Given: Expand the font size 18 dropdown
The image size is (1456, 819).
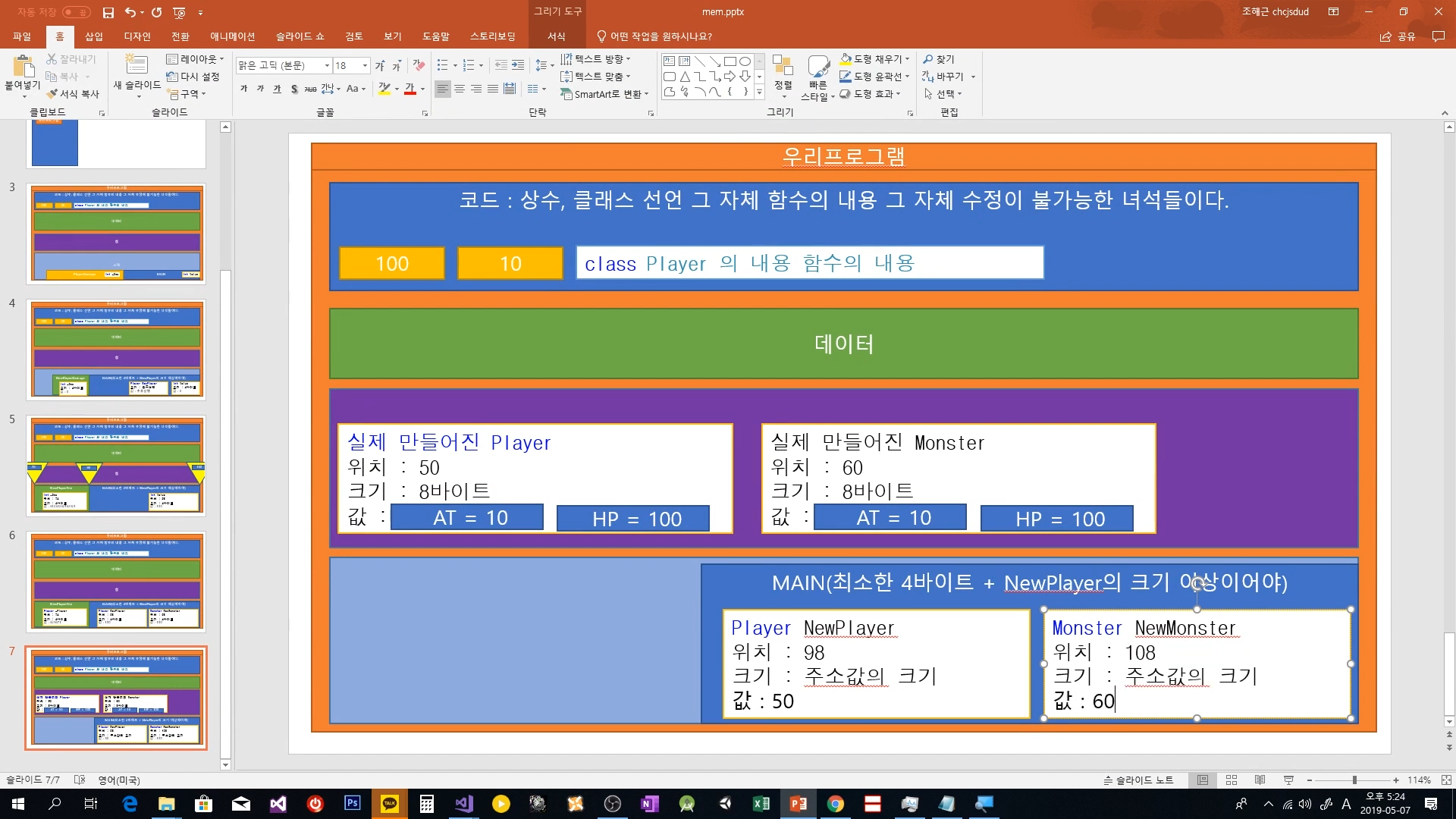Looking at the screenshot, I should [365, 66].
